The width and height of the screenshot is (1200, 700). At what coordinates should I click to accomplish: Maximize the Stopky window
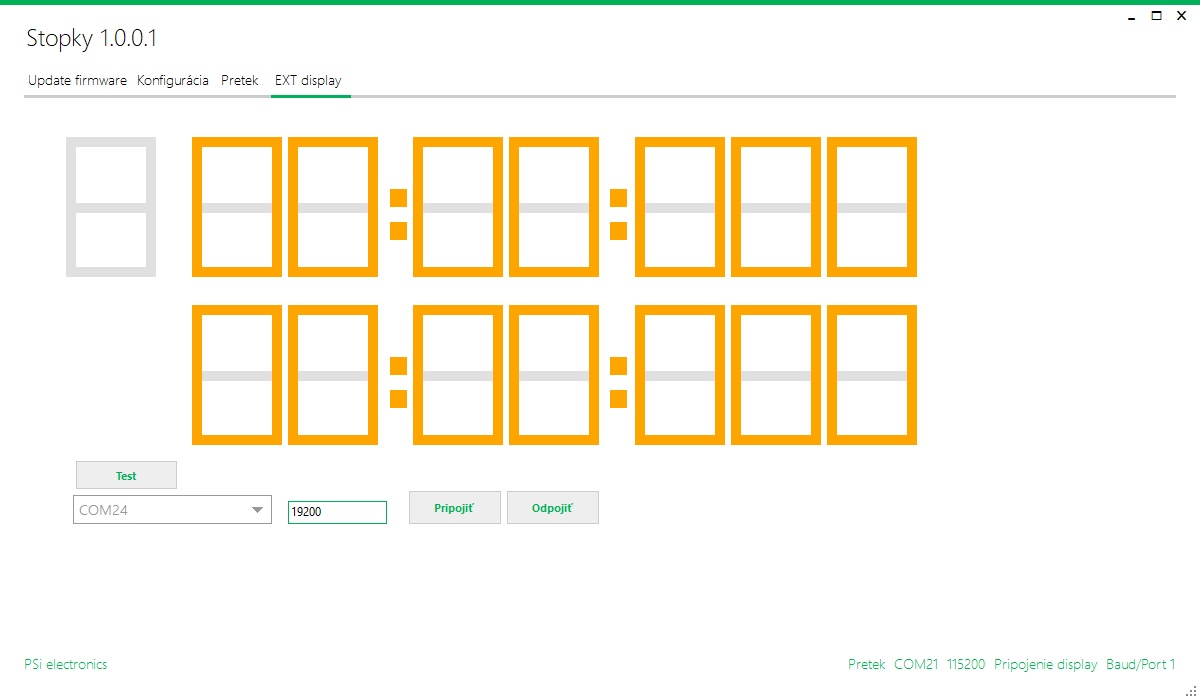click(1157, 16)
